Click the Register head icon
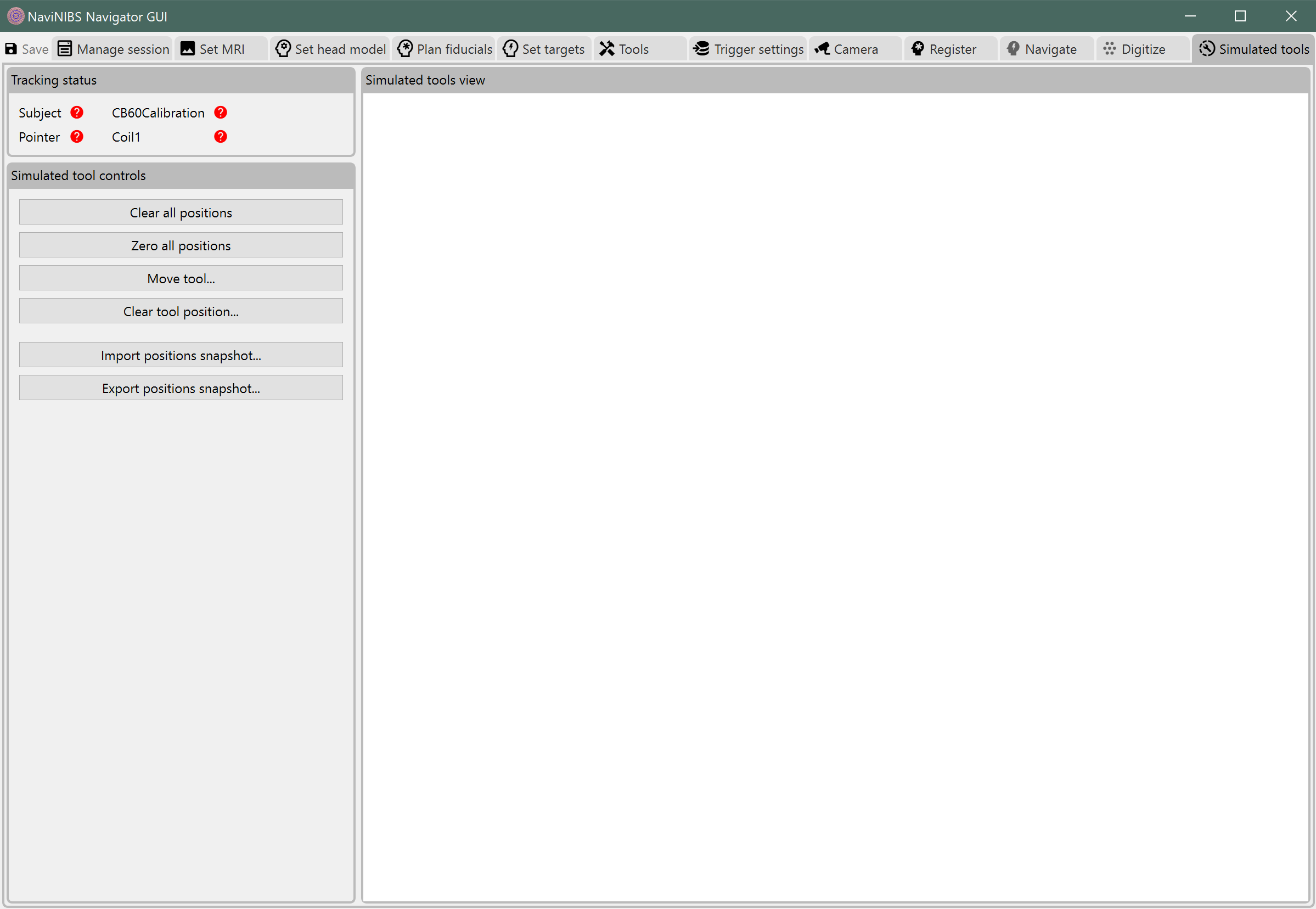 pos(918,49)
